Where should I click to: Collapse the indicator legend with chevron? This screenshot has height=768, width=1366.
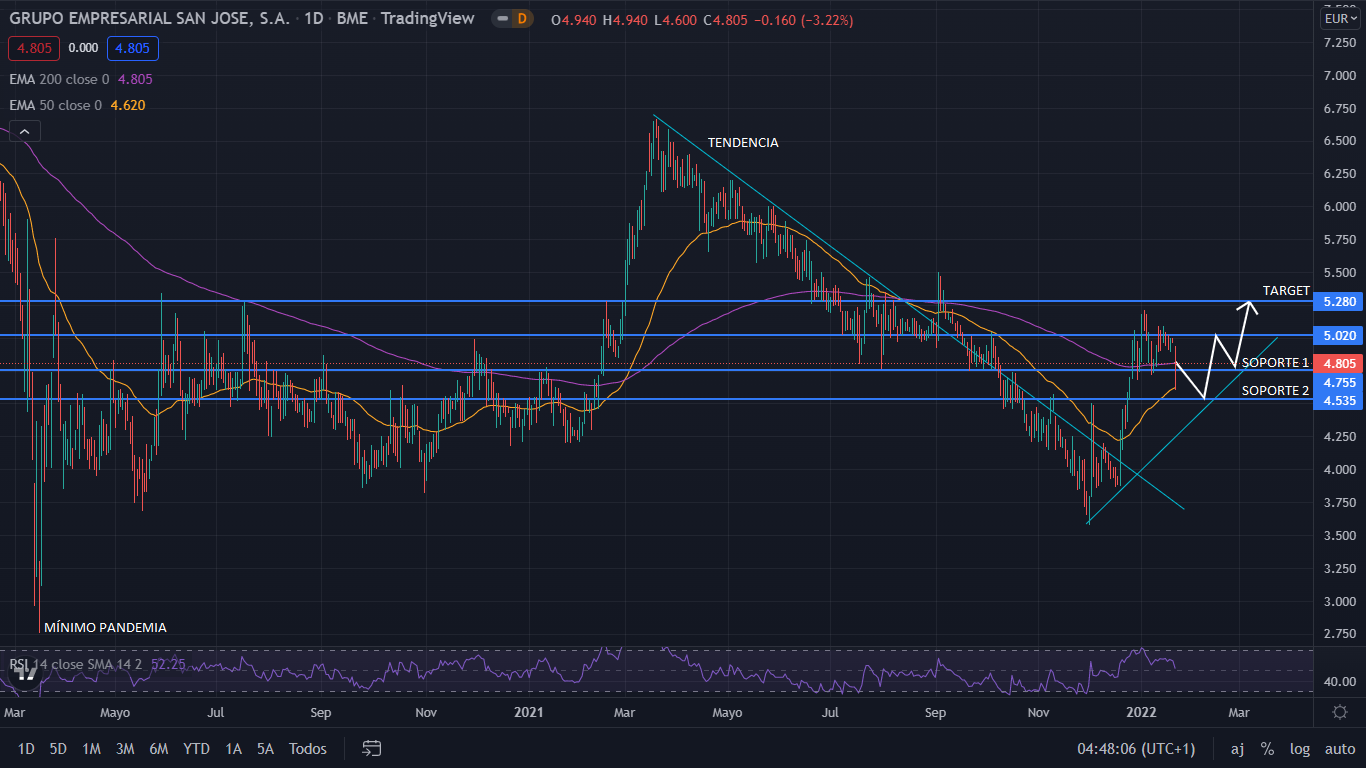click(25, 131)
